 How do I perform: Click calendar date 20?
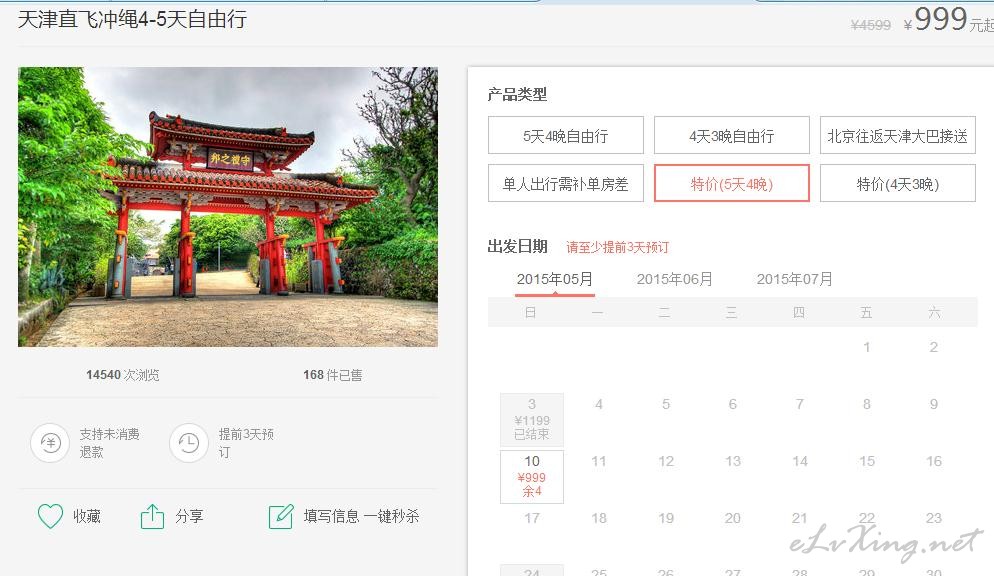pyautogui.click(x=733, y=518)
